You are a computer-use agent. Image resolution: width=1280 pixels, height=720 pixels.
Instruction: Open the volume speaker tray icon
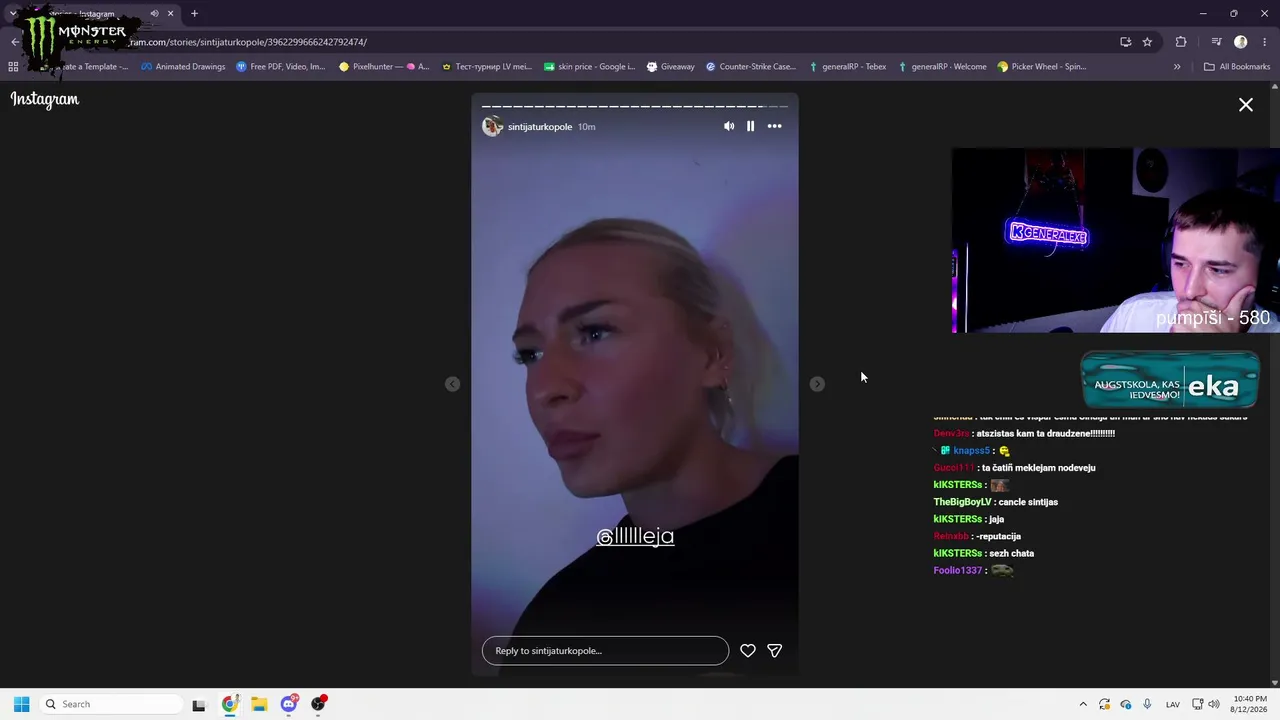[1214, 704]
